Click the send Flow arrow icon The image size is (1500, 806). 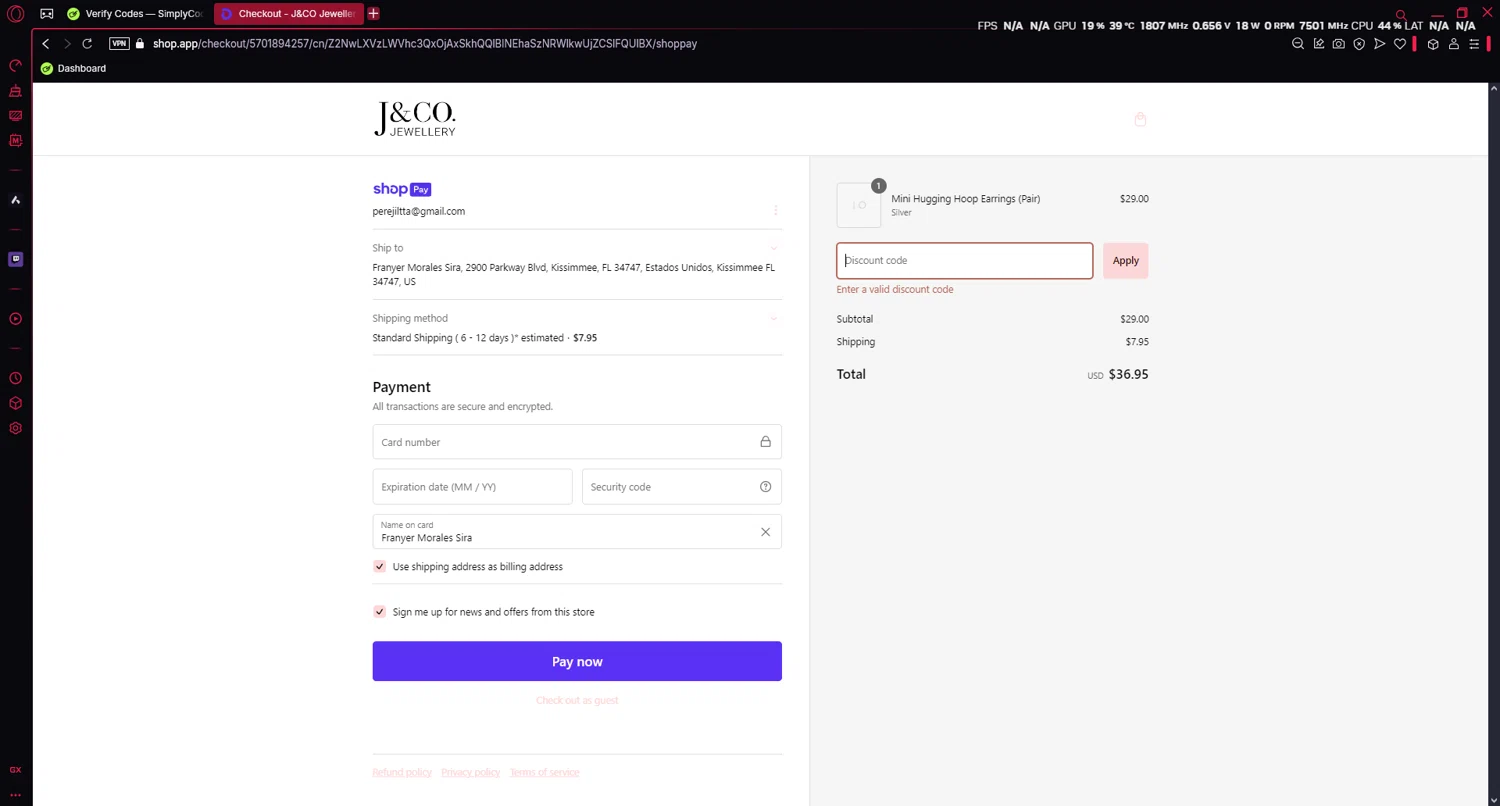(x=1380, y=44)
